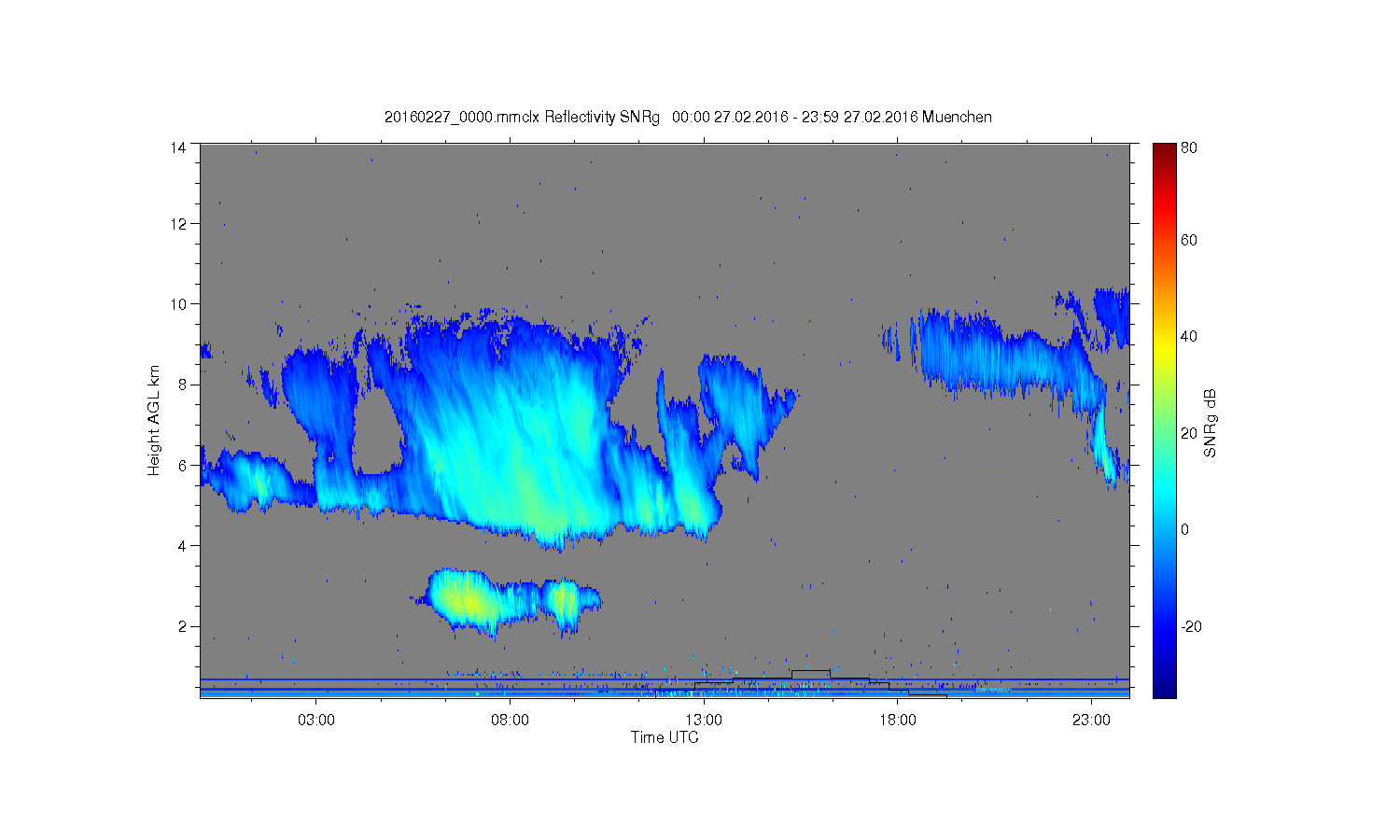This screenshot has width=1400, height=840.
Task: Click the 8 km height tick label
Action: tap(183, 385)
